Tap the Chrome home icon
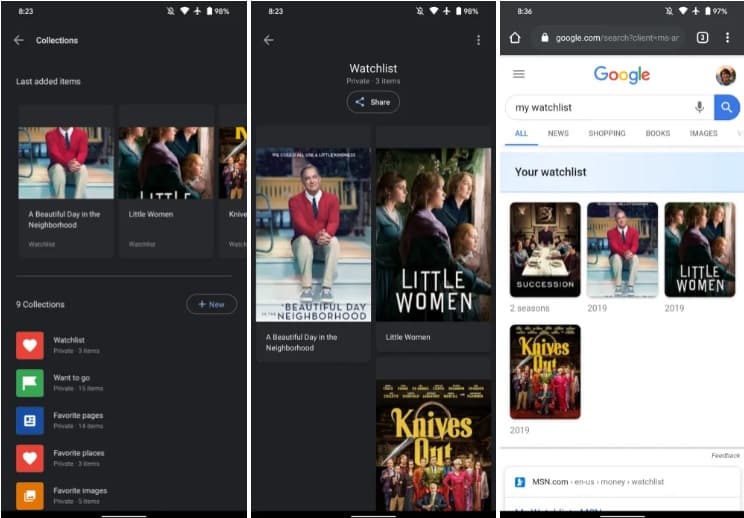The height and width of the screenshot is (518, 744). coord(515,37)
